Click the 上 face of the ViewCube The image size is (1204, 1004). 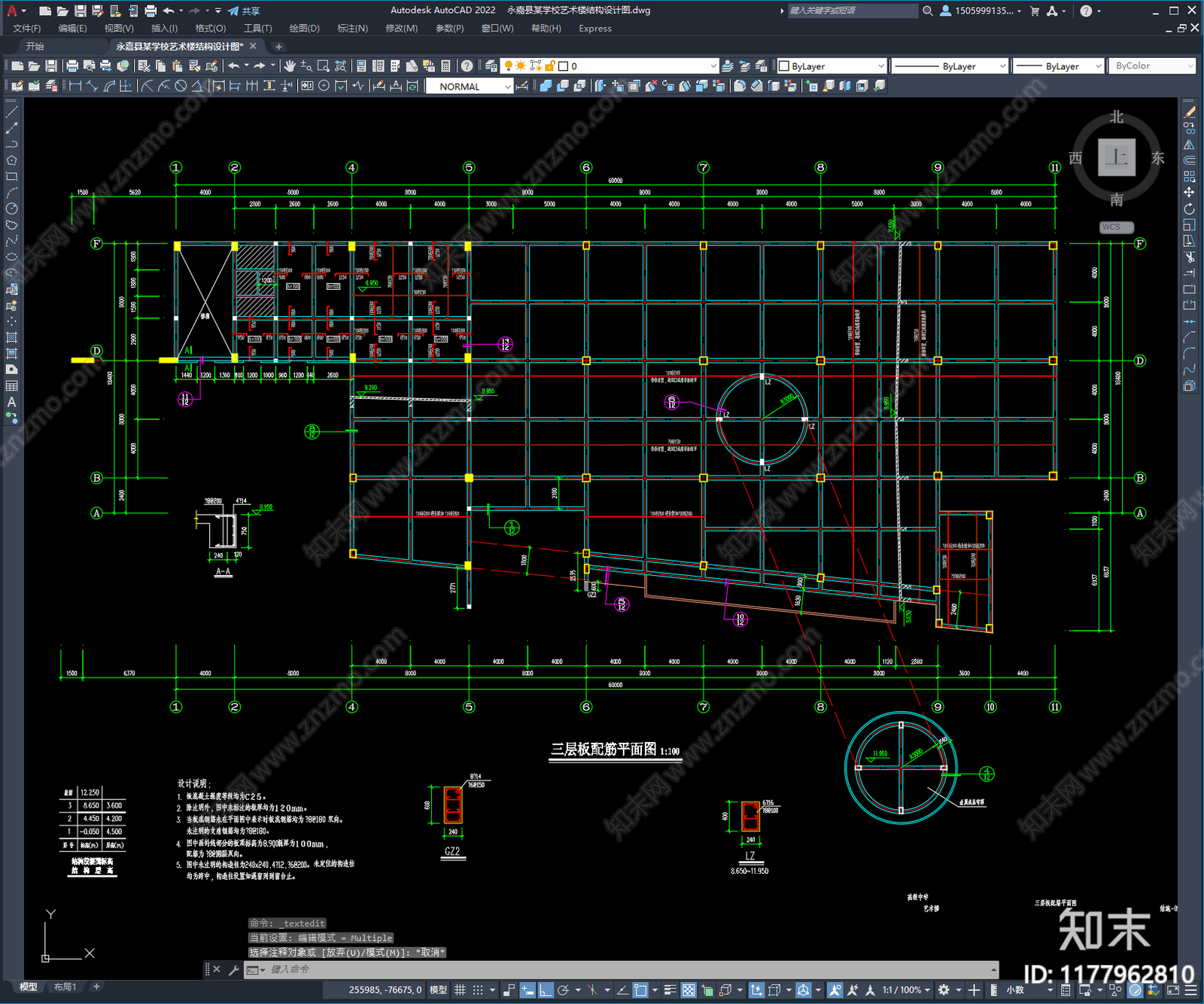point(1116,157)
